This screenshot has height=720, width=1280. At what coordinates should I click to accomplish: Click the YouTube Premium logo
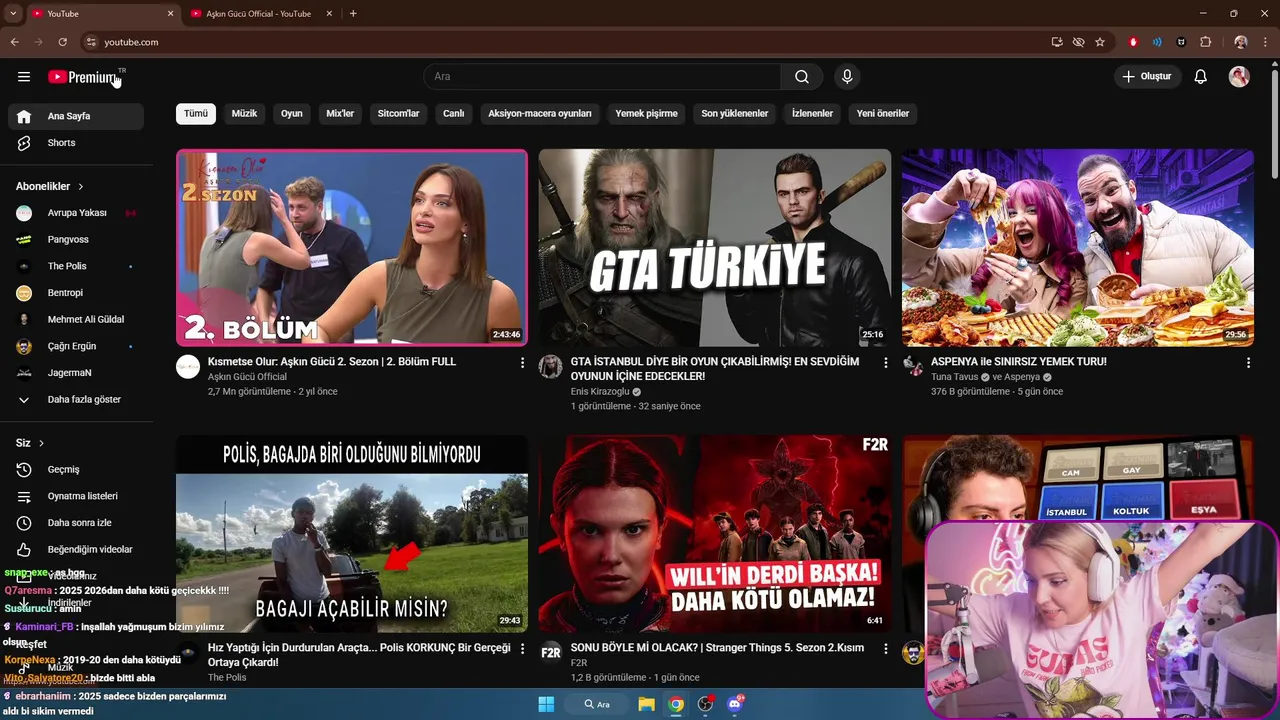pyautogui.click(x=84, y=77)
